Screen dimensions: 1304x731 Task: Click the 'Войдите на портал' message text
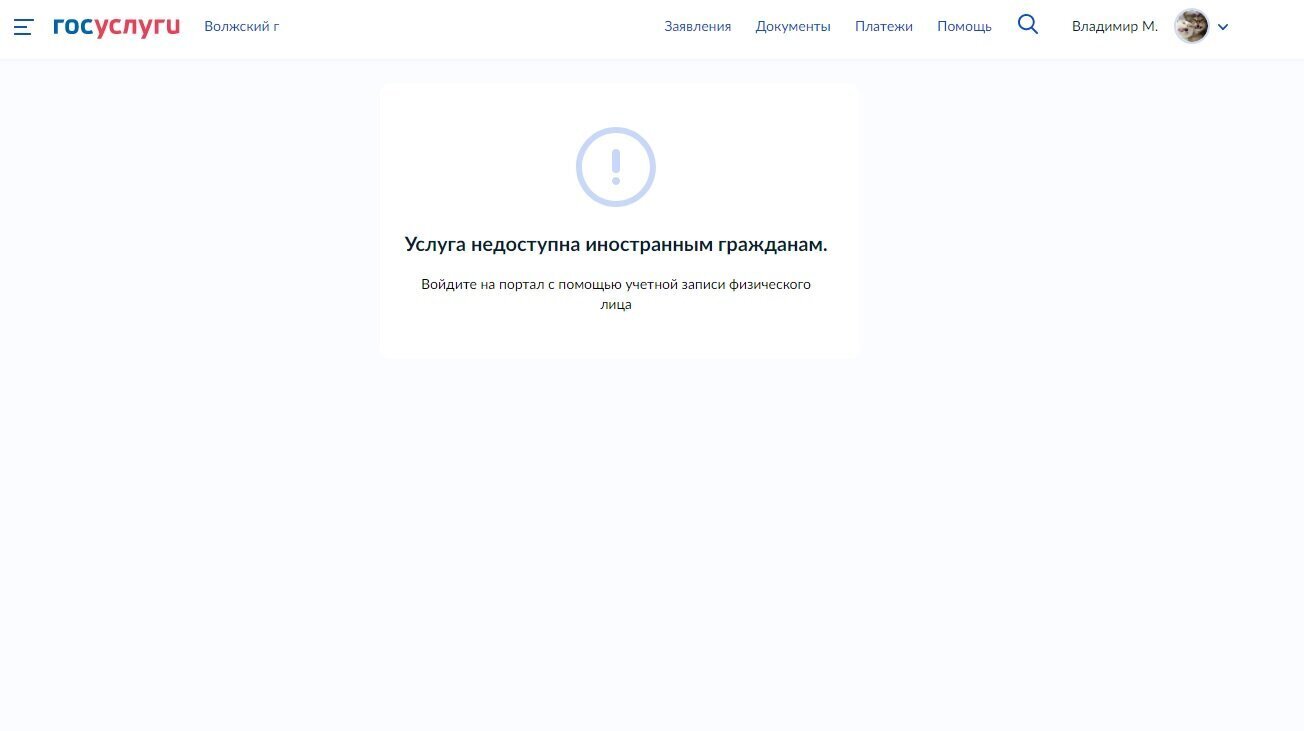tap(616, 285)
